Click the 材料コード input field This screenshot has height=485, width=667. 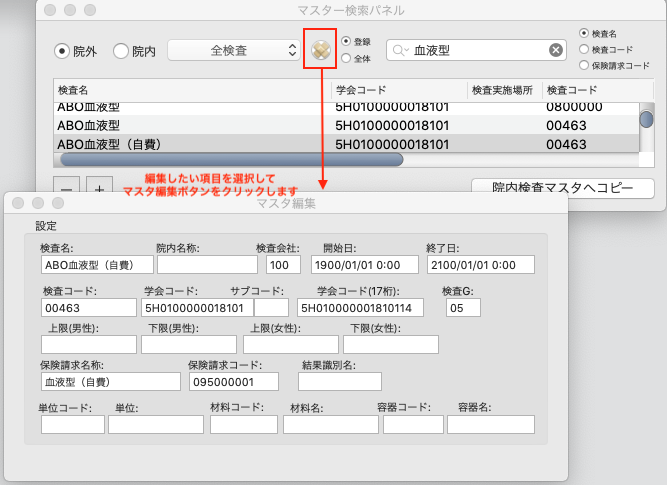(244, 425)
